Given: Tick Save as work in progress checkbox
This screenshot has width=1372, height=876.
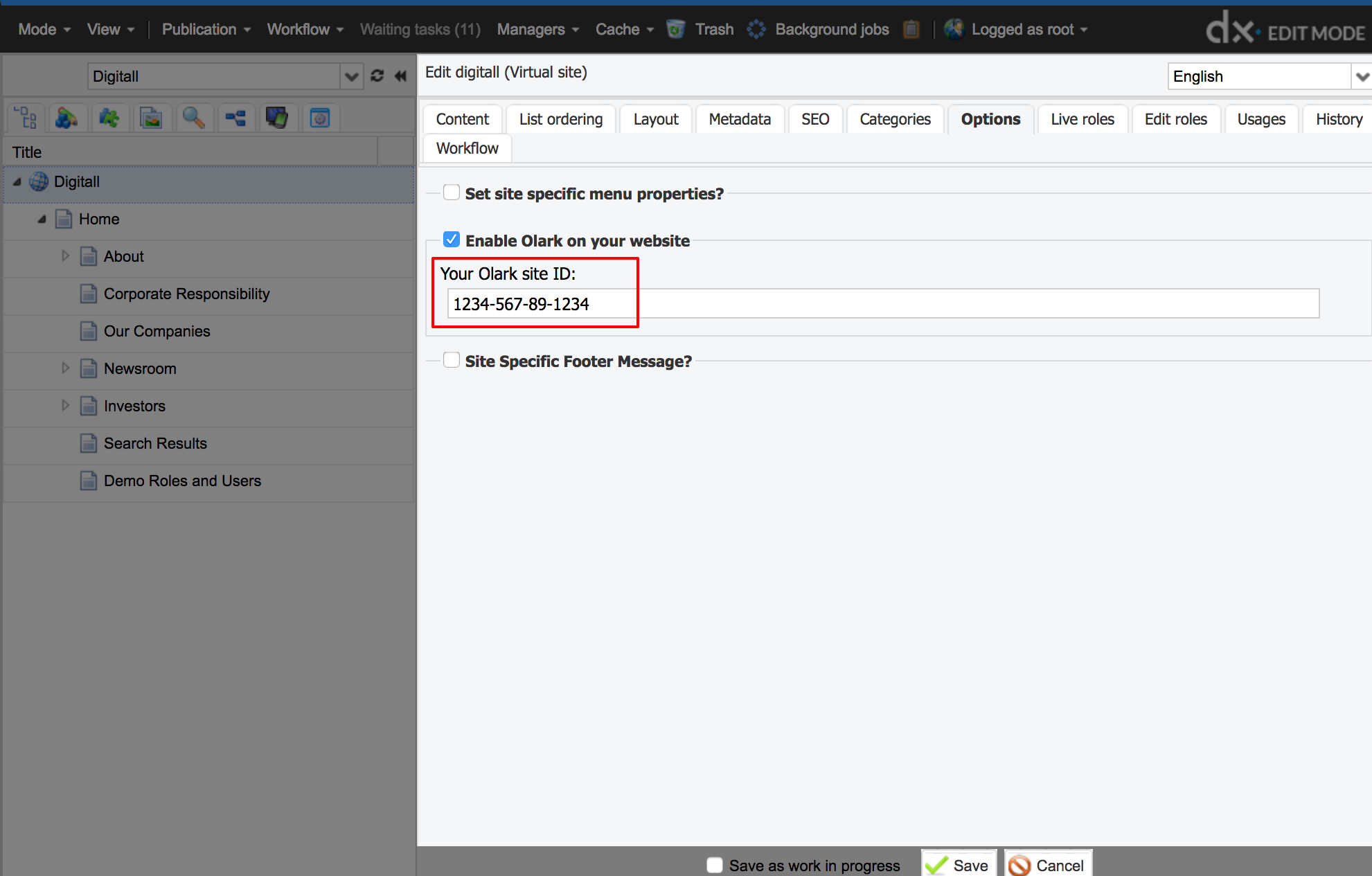Looking at the screenshot, I should pyautogui.click(x=715, y=865).
